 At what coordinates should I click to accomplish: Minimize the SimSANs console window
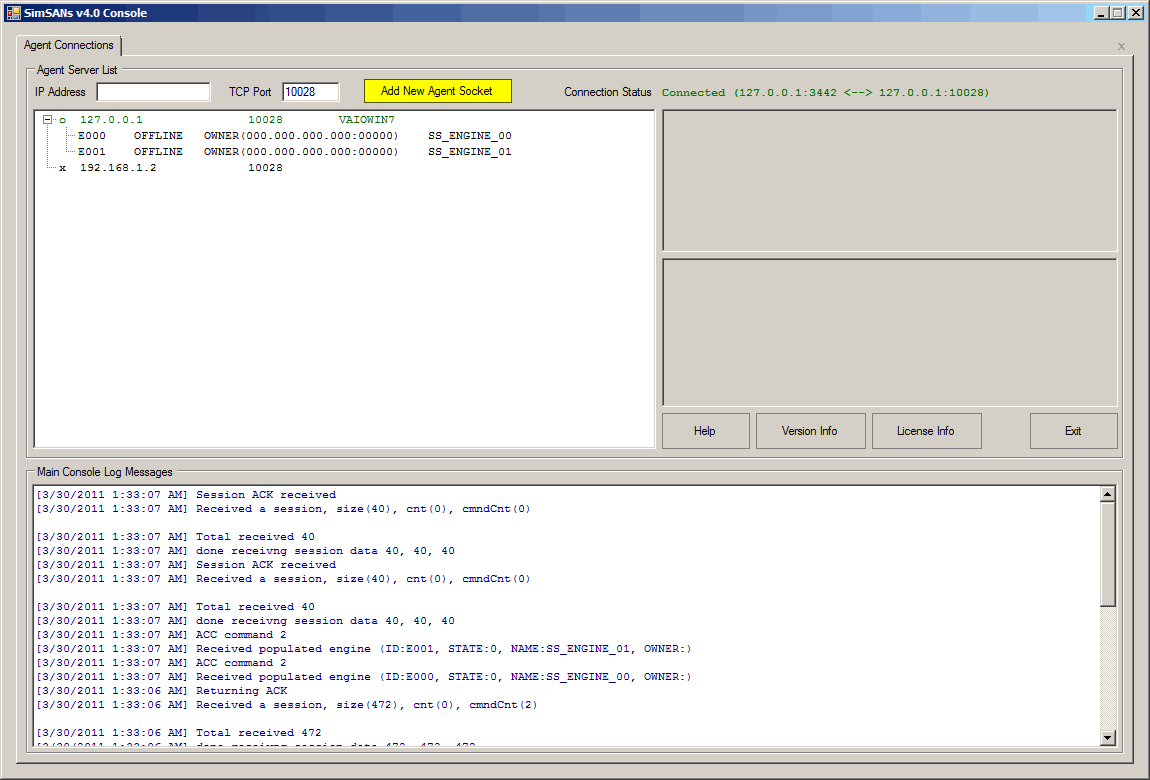coord(1101,13)
